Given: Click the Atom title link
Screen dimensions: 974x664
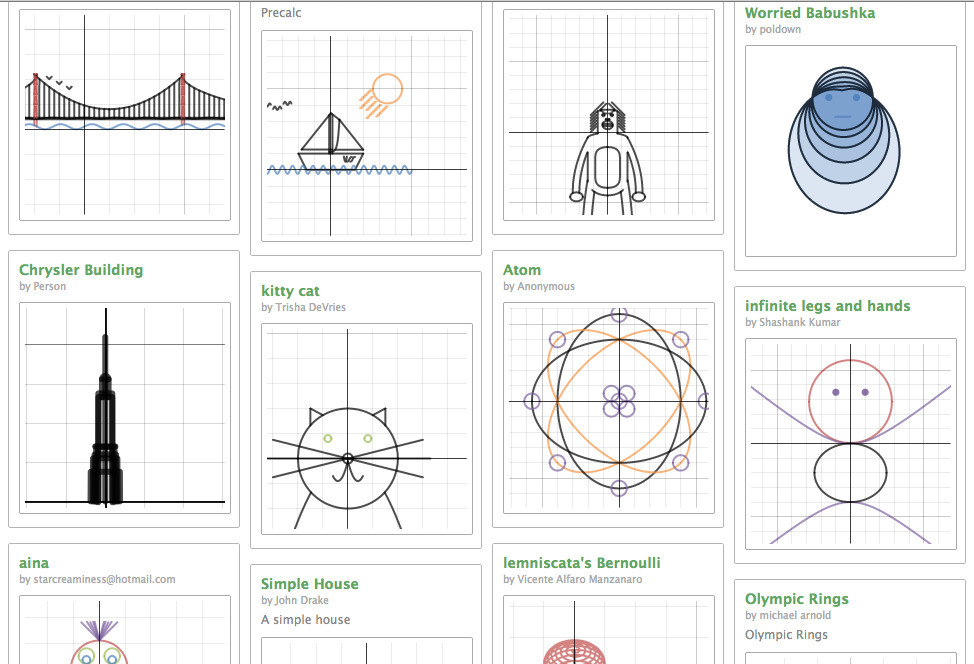Looking at the screenshot, I should pos(522,270).
